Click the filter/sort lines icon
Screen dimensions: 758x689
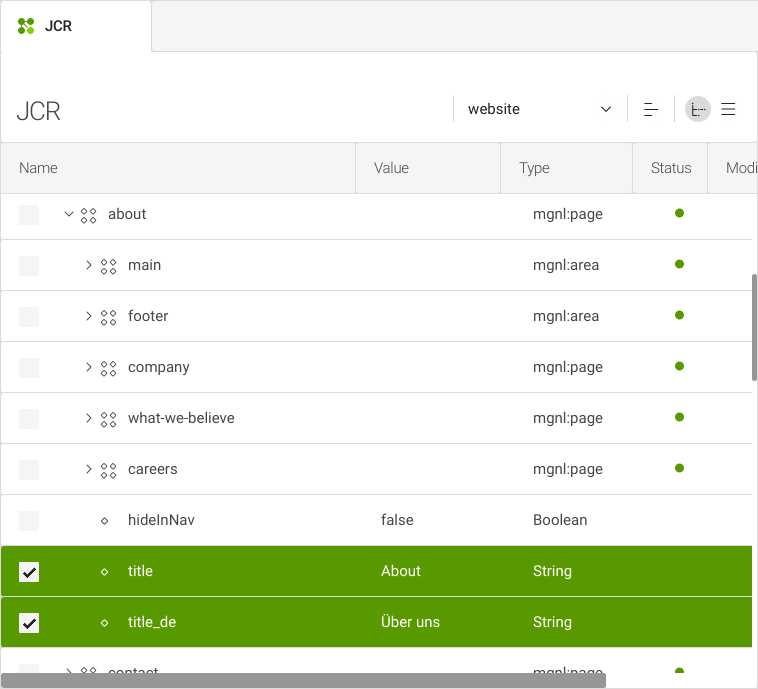coord(651,109)
